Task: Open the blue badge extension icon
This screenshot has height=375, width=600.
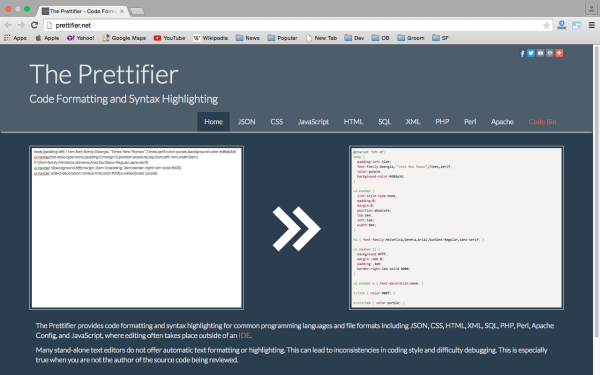Action: click(561, 25)
